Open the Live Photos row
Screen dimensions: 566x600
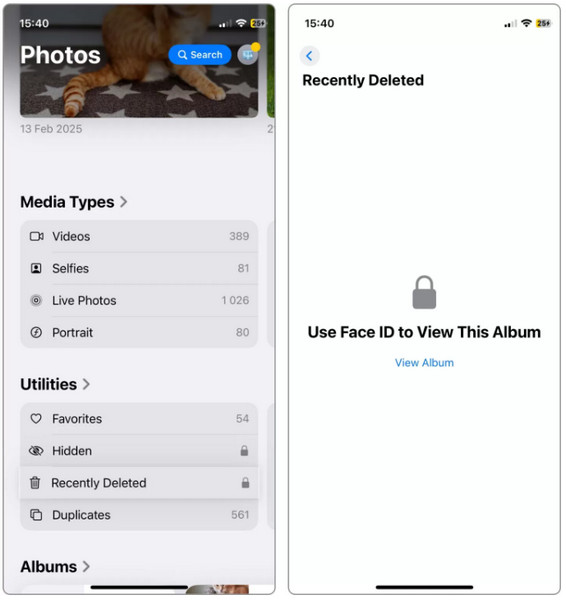[139, 301]
